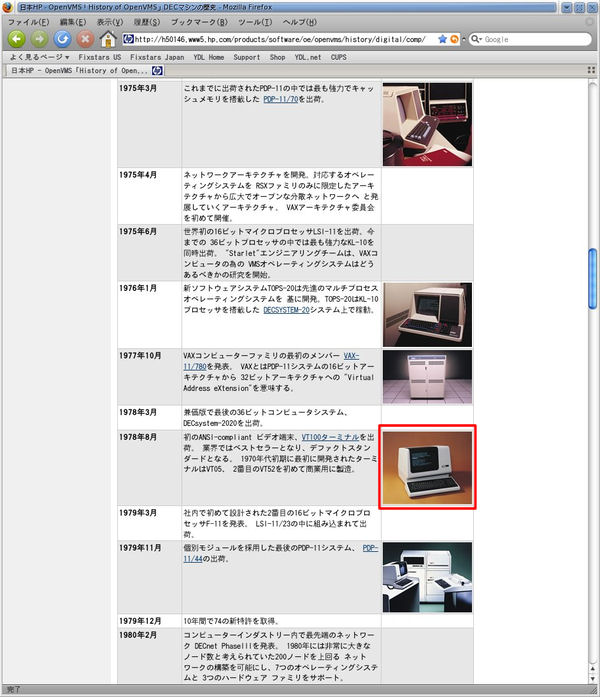
Task: Follow the VT100ターミナル link
Action: pos(330,437)
